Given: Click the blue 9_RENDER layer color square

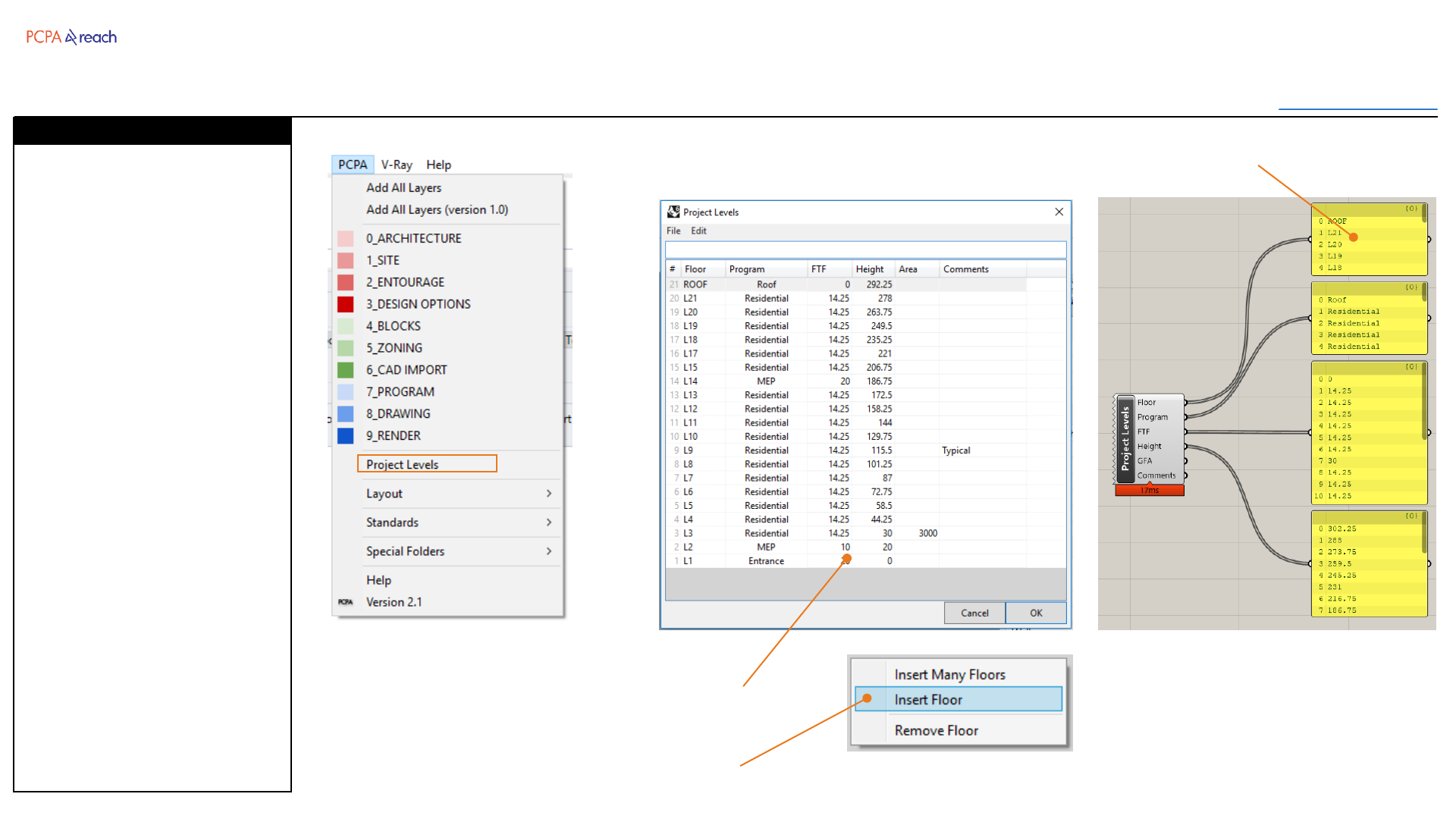Looking at the screenshot, I should (x=345, y=436).
